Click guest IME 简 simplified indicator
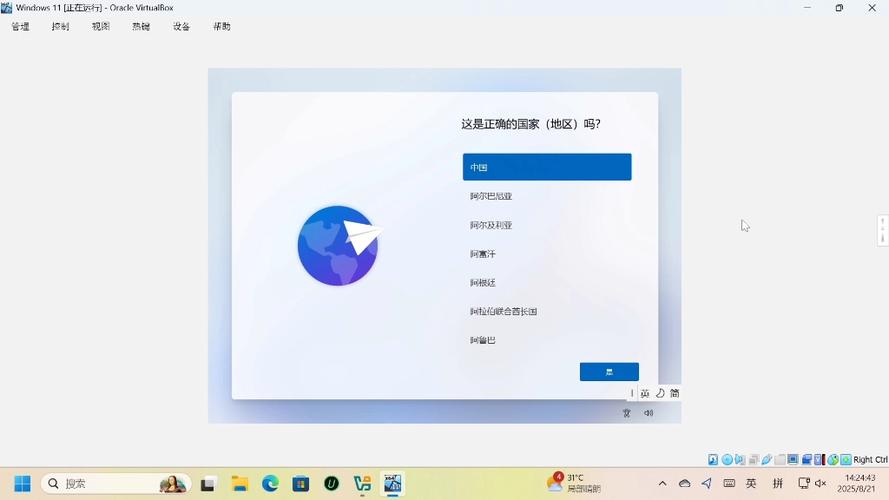This screenshot has width=889, height=500. (674, 393)
